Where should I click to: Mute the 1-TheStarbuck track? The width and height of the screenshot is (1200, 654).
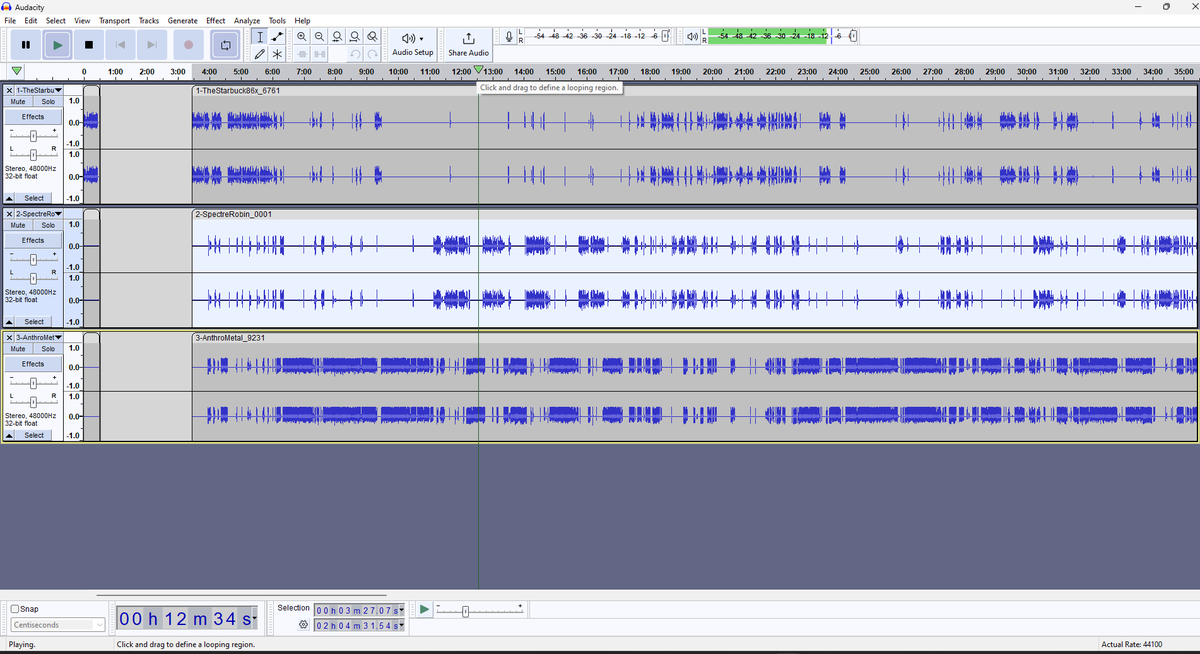(x=18, y=101)
